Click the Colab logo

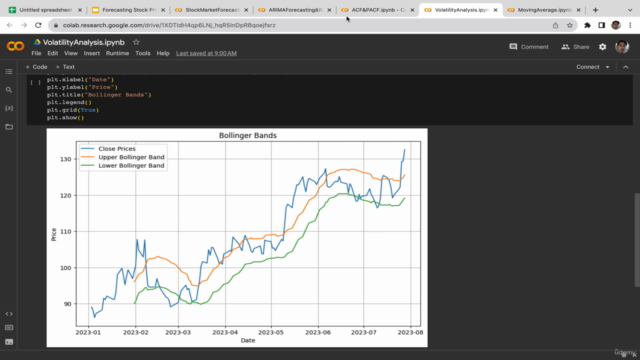(x=16, y=46)
